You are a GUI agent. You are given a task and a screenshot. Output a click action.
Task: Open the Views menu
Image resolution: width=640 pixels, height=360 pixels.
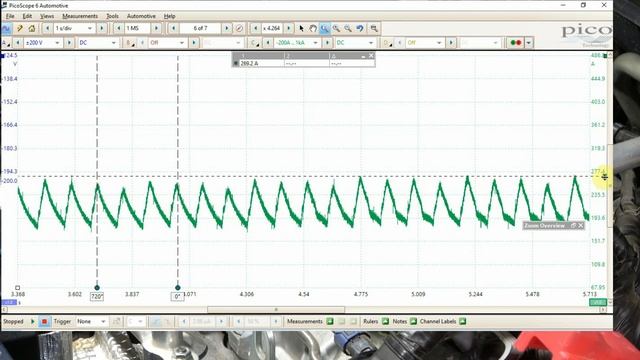[x=47, y=16]
